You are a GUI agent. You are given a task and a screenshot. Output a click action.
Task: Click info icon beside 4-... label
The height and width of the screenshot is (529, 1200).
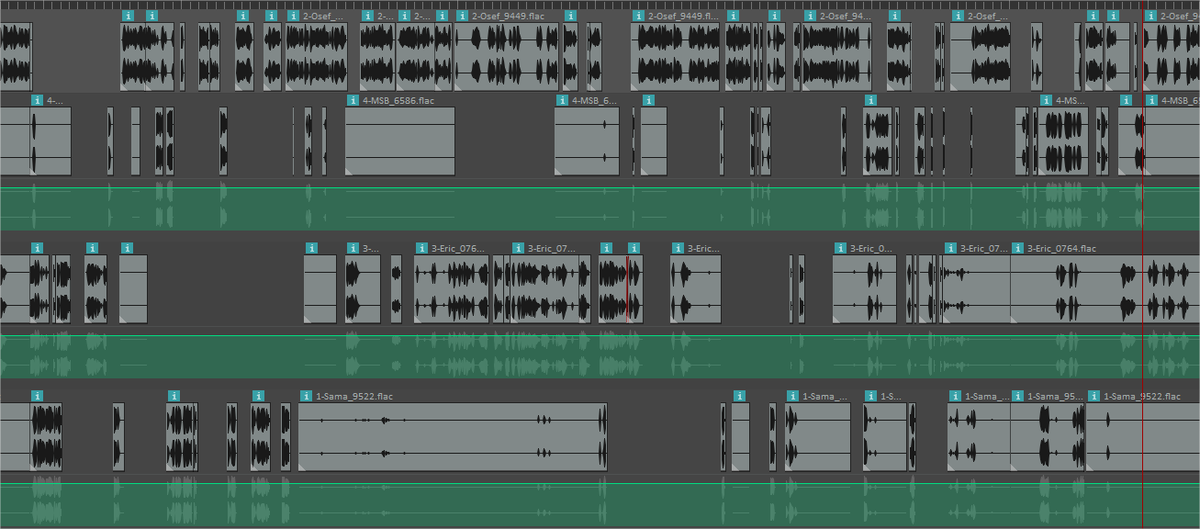coord(38,100)
